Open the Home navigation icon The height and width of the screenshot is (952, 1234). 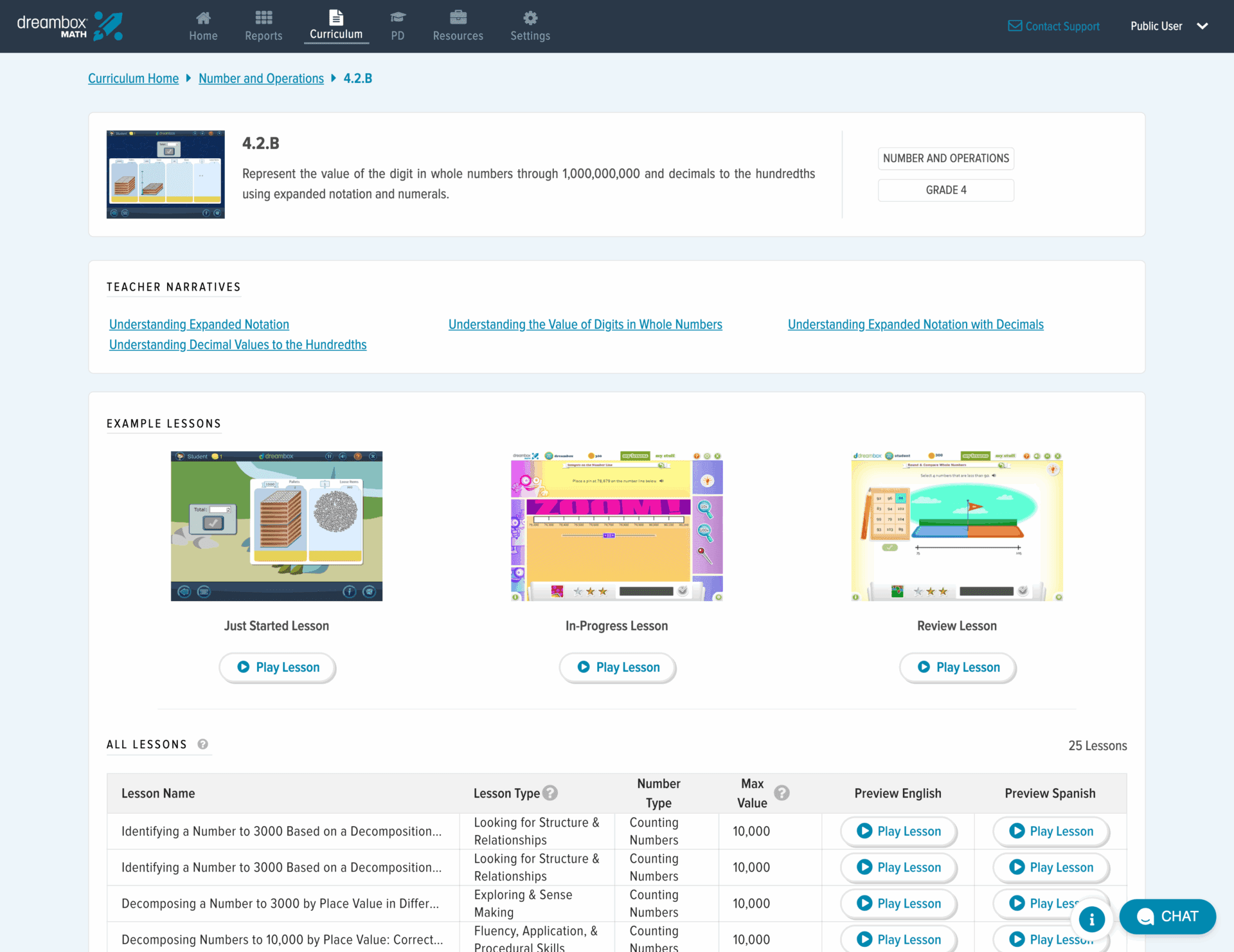203,18
